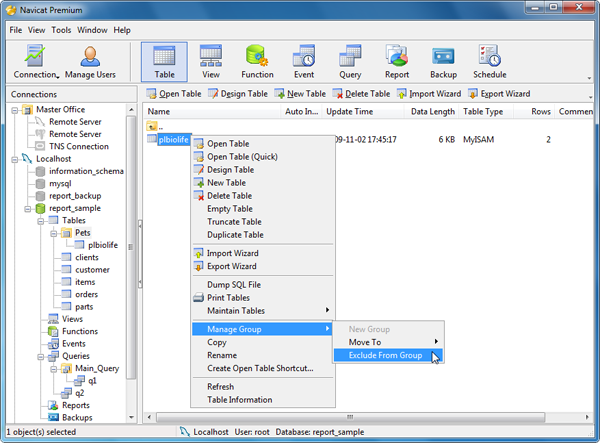Screen dimensions: 600x443
Task: Select the clients table in tree
Action: [x=87, y=257]
